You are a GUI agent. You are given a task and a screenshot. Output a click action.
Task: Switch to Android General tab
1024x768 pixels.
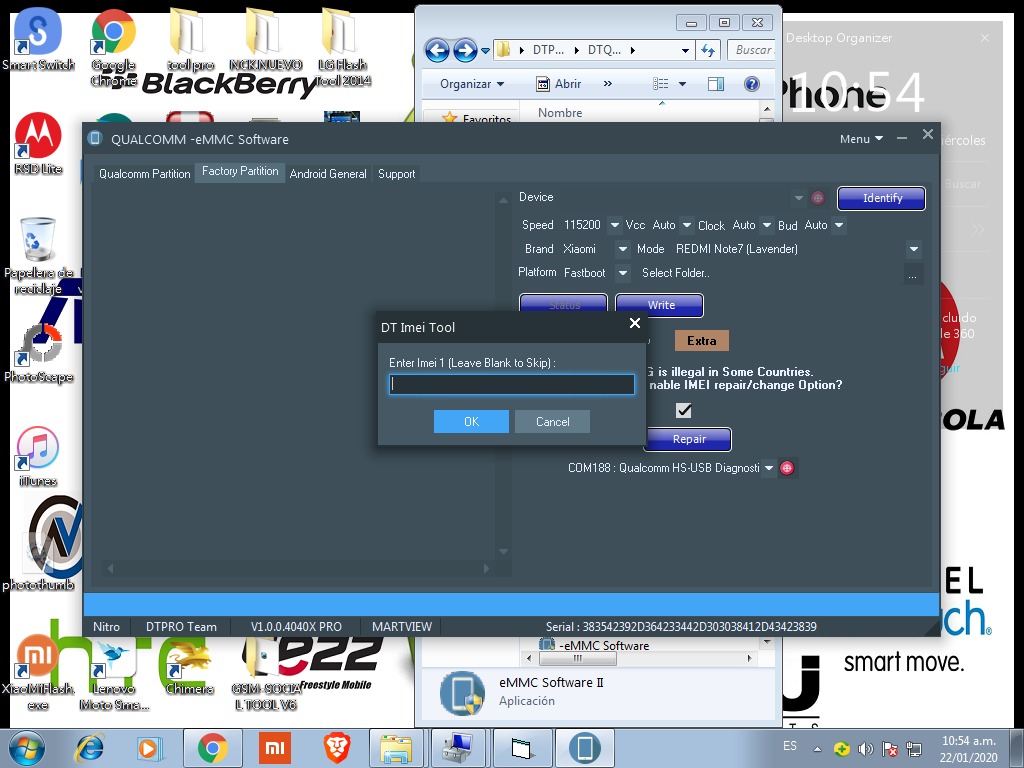click(x=328, y=174)
